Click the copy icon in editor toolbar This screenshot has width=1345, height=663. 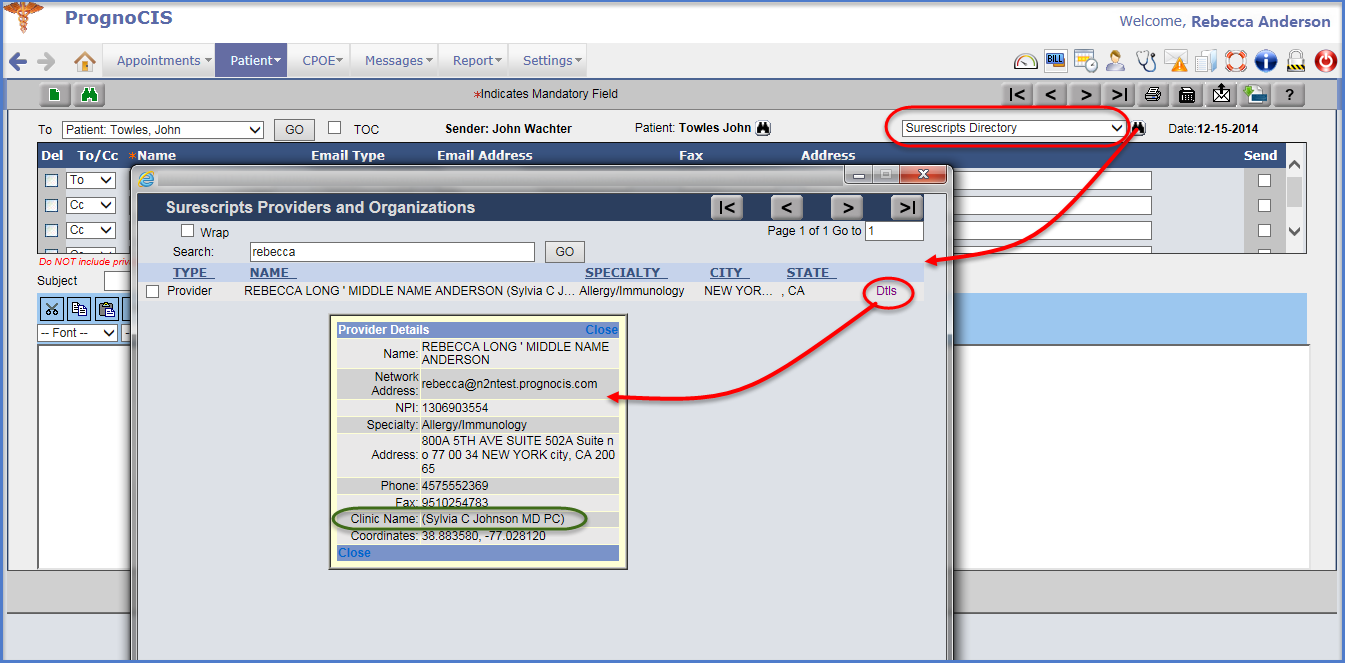[79, 308]
